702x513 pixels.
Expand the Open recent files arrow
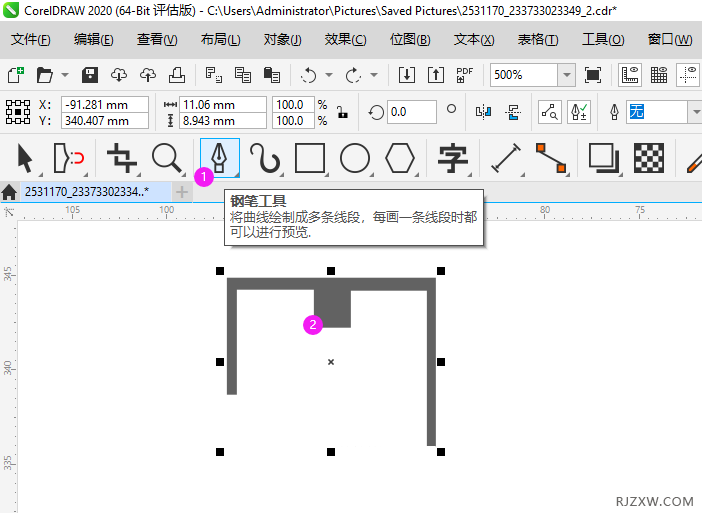[65, 75]
